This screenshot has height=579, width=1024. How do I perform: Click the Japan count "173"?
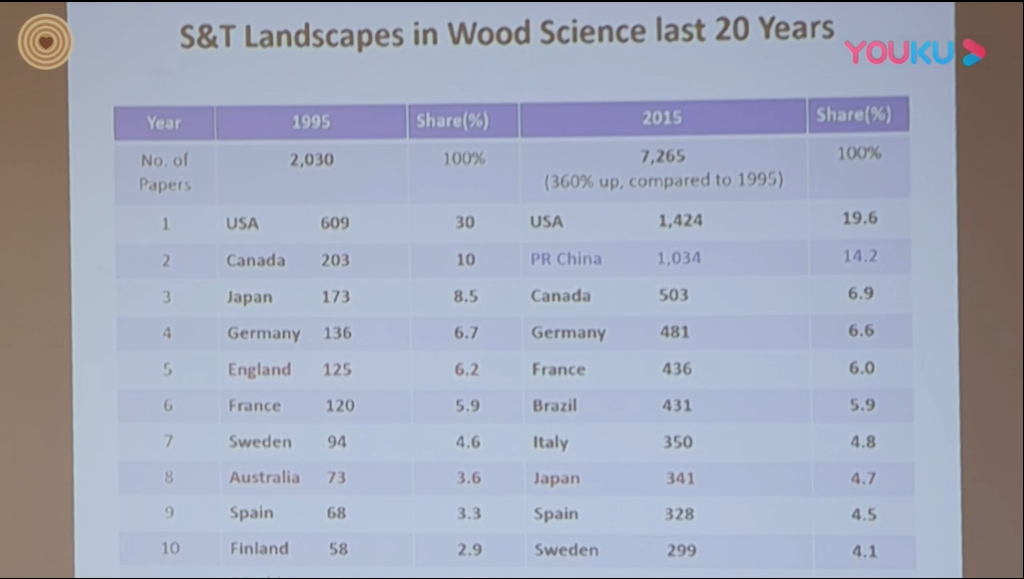click(x=336, y=296)
